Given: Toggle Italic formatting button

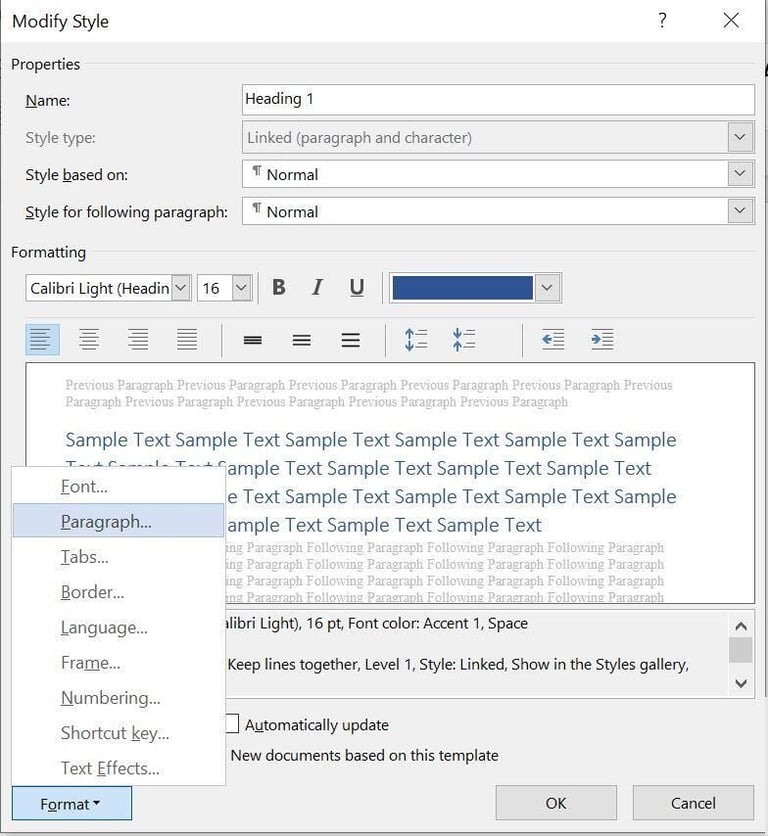Looking at the screenshot, I should pos(317,288).
